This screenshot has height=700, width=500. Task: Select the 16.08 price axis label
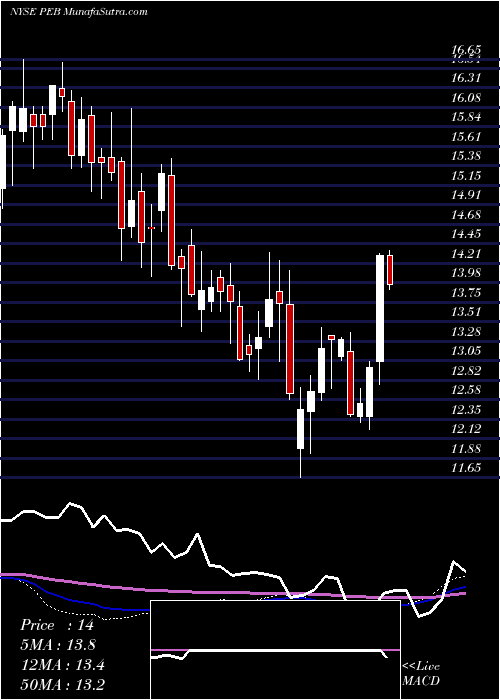pos(466,97)
